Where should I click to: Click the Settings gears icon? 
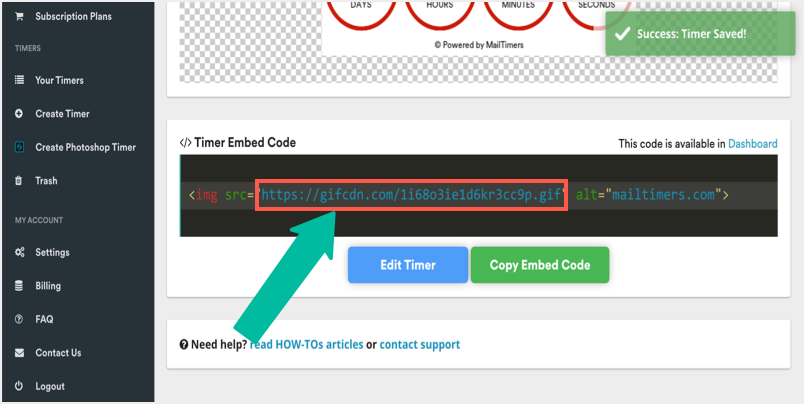19,252
